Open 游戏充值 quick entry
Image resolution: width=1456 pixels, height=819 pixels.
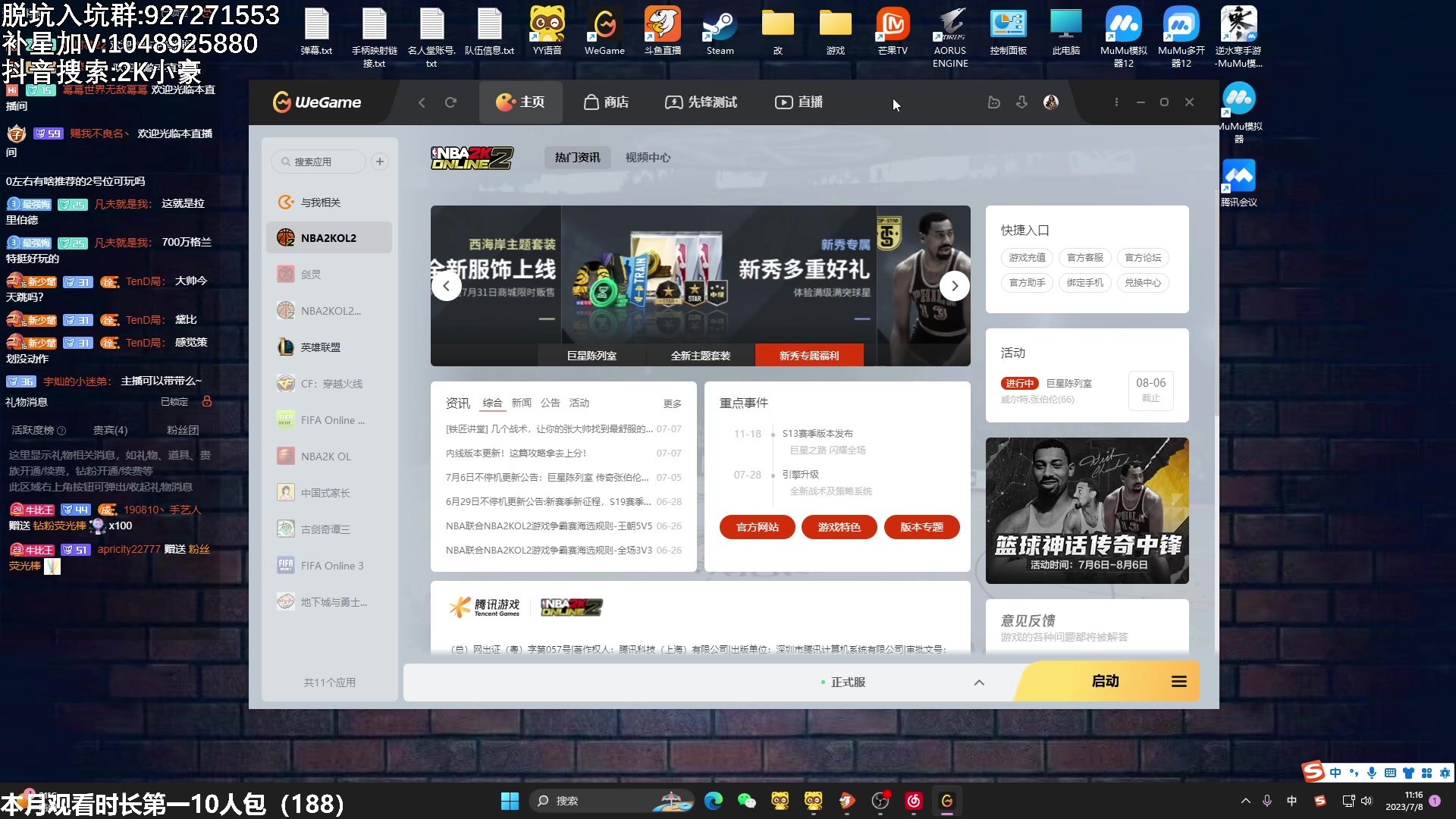pyautogui.click(x=1027, y=258)
